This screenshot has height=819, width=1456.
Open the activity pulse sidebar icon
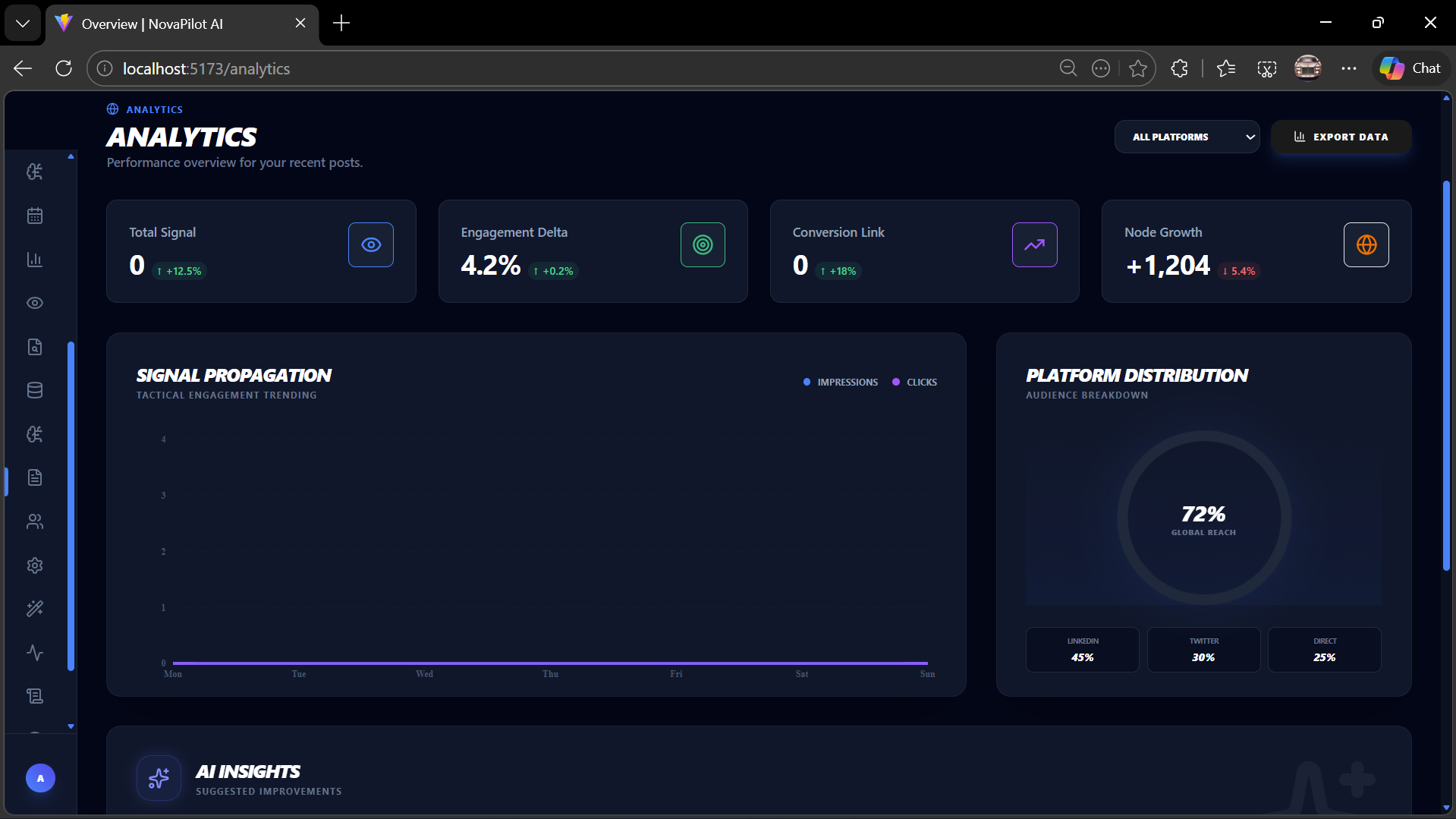35,653
